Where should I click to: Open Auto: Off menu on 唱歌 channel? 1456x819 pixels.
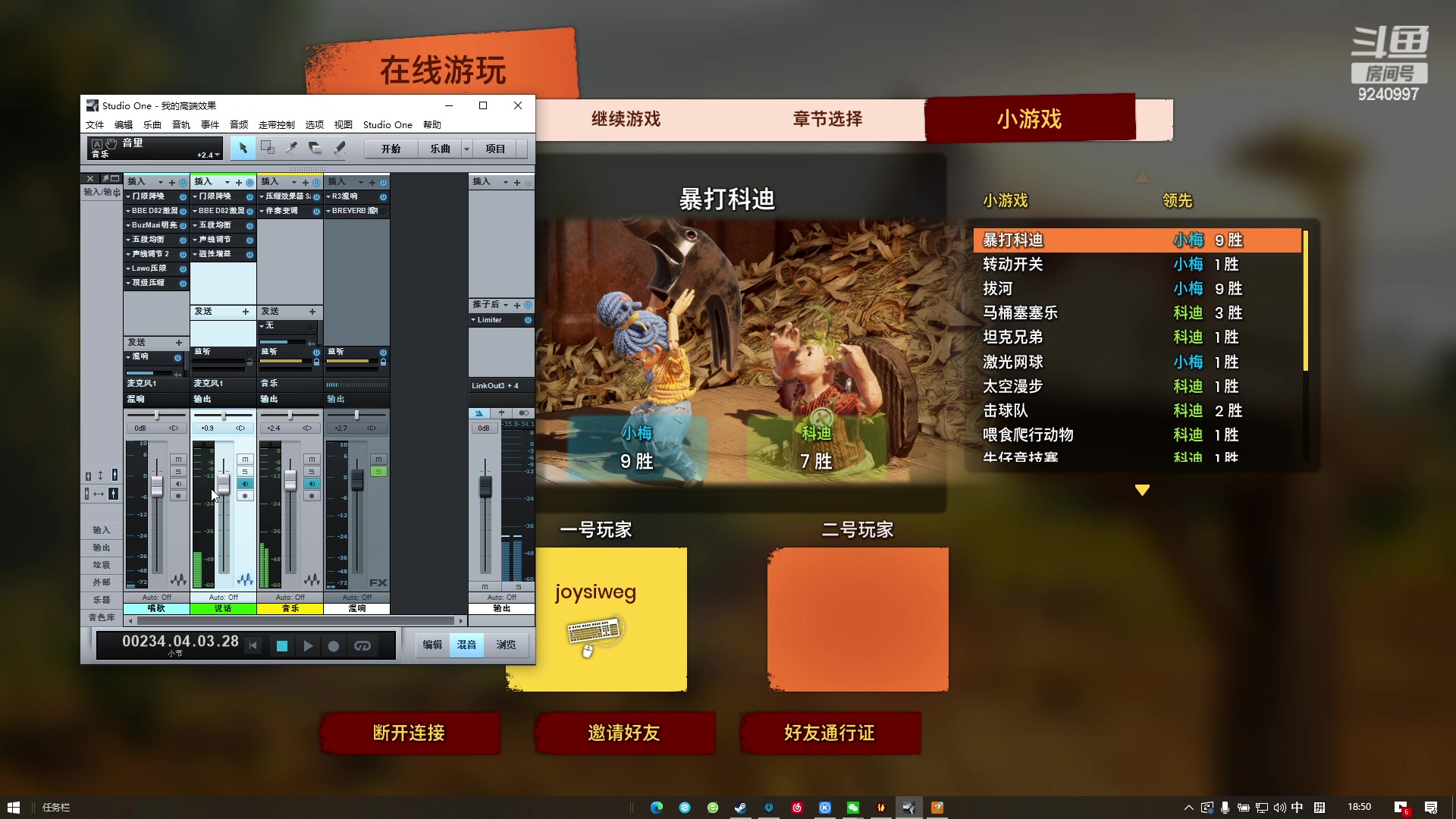coord(156,598)
